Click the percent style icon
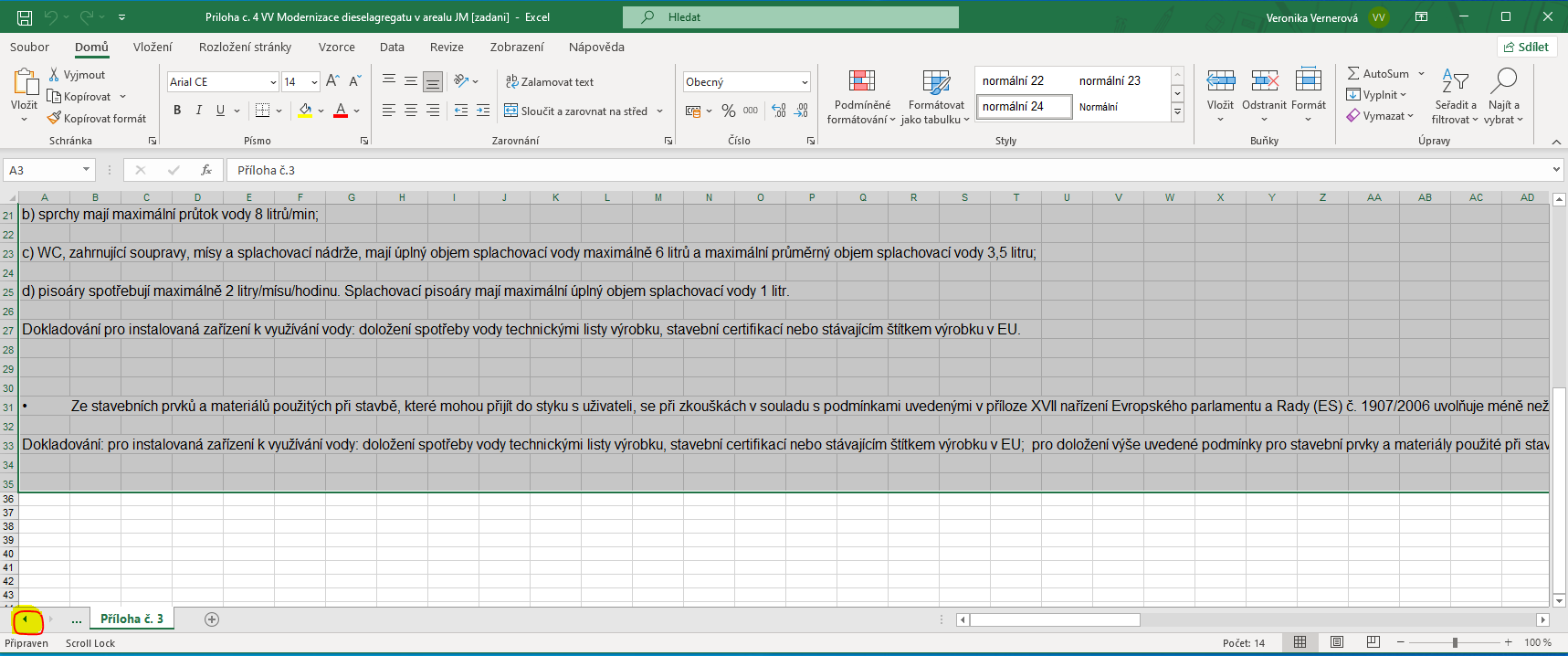The height and width of the screenshot is (656, 1568). 728,111
